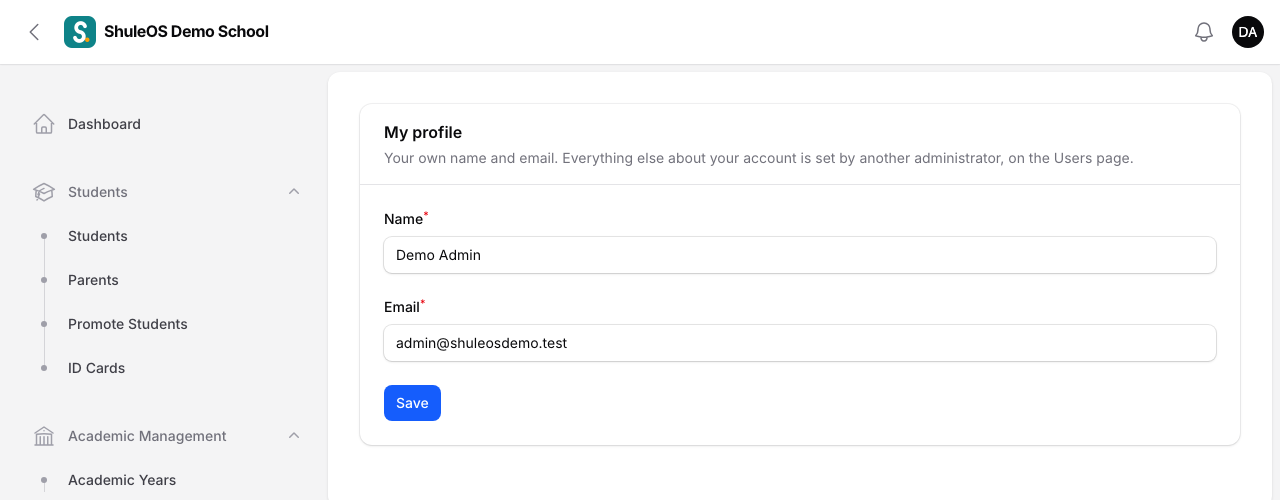This screenshot has height=500, width=1280.
Task: Click the profile description text
Action: coord(759,158)
